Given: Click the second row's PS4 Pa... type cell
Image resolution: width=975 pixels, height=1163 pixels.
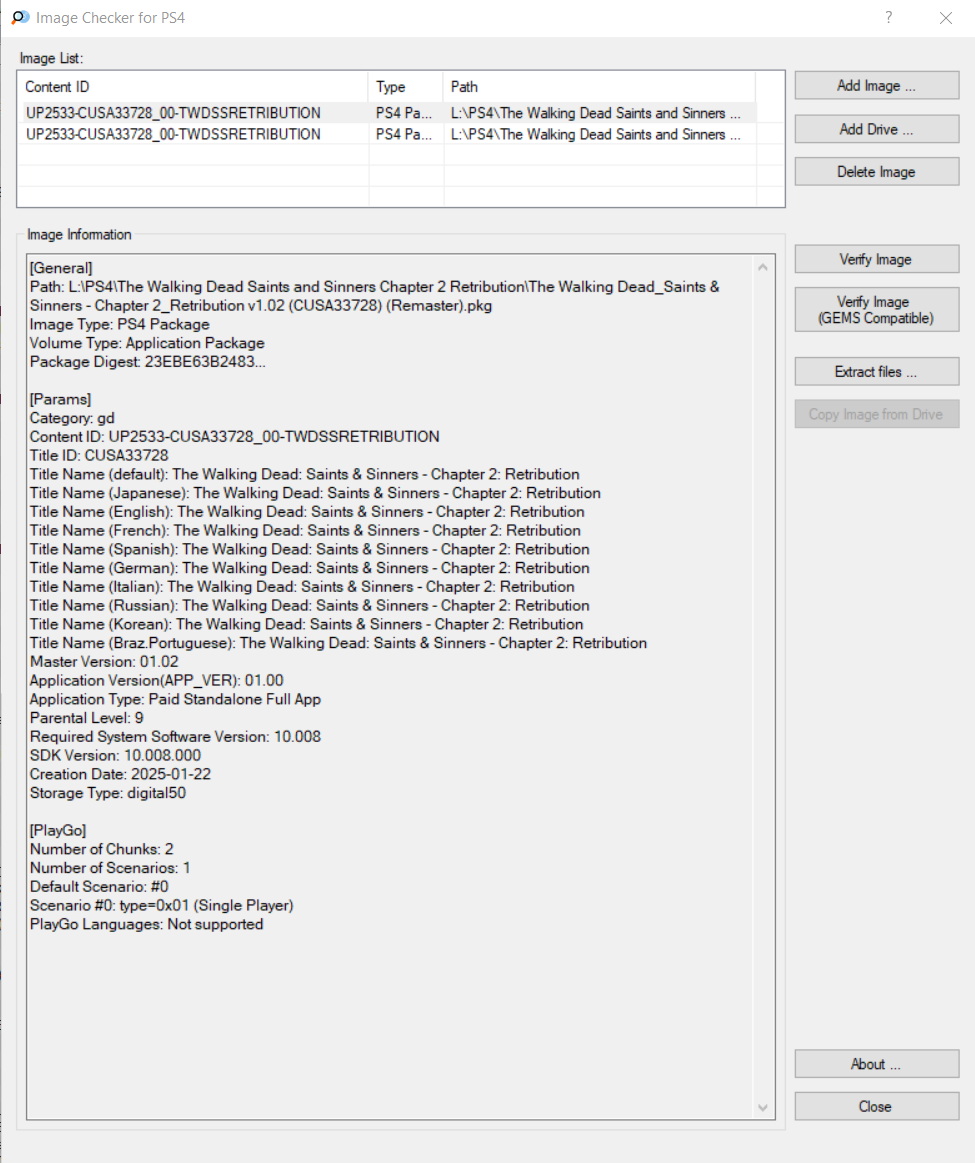Looking at the screenshot, I should click(x=404, y=134).
